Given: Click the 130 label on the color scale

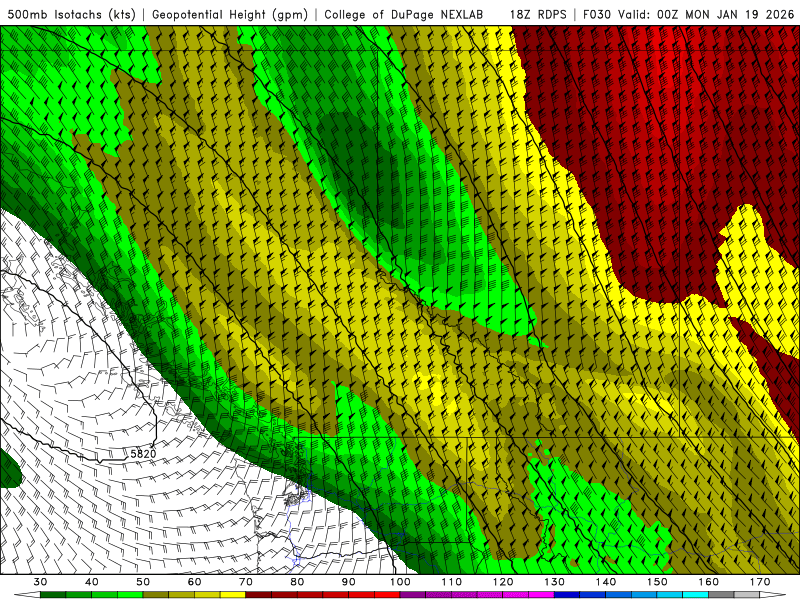Looking at the screenshot, I should click(555, 582).
